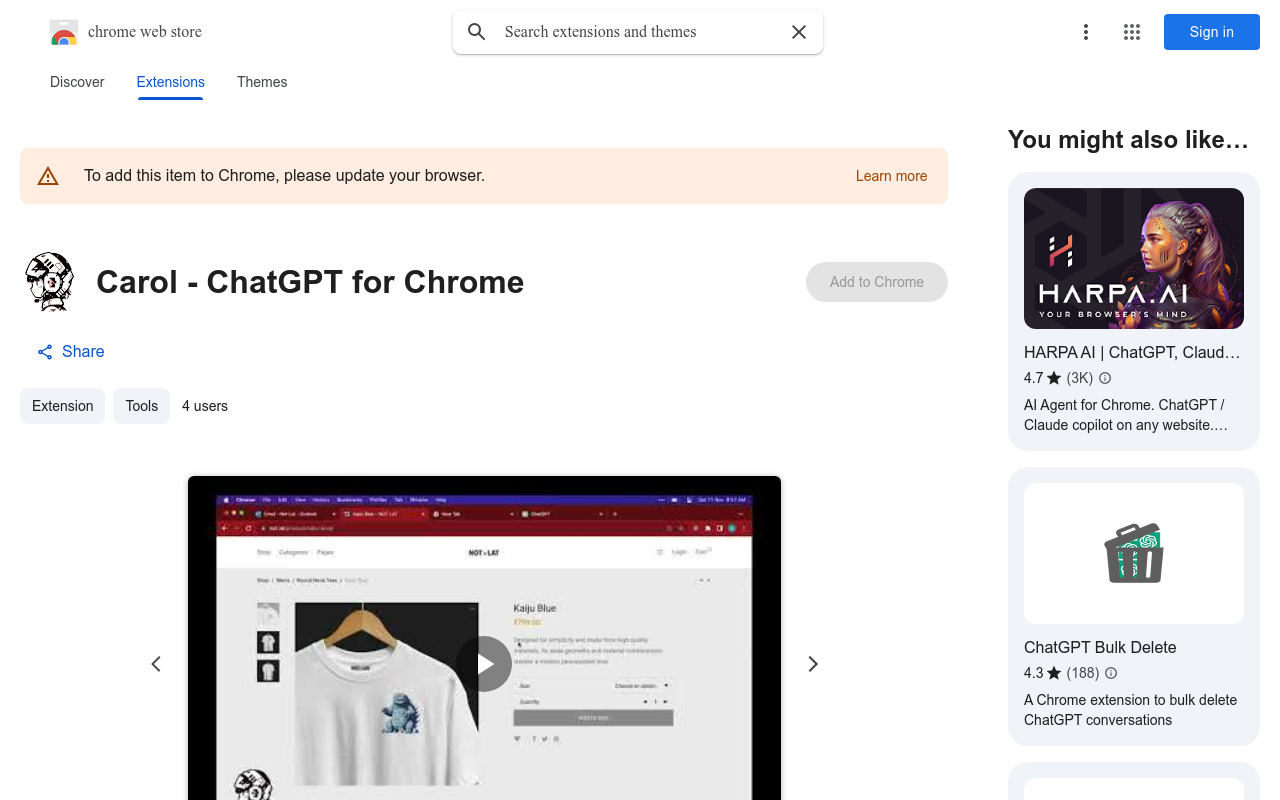Open the Tools category chip
1280x800 pixels.
(141, 406)
